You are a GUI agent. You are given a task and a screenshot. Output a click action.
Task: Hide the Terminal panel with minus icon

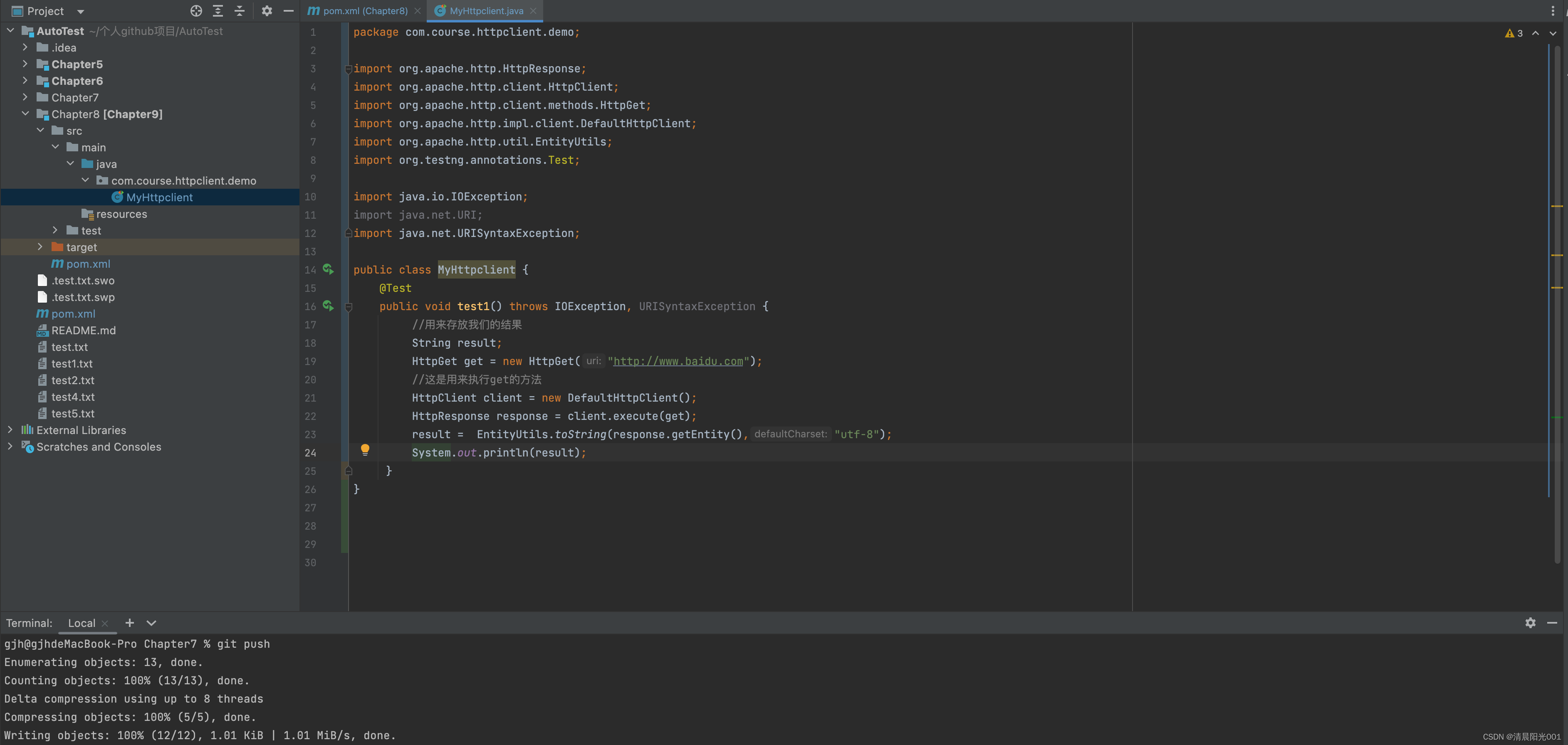pyautogui.click(x=1552, y=623)
